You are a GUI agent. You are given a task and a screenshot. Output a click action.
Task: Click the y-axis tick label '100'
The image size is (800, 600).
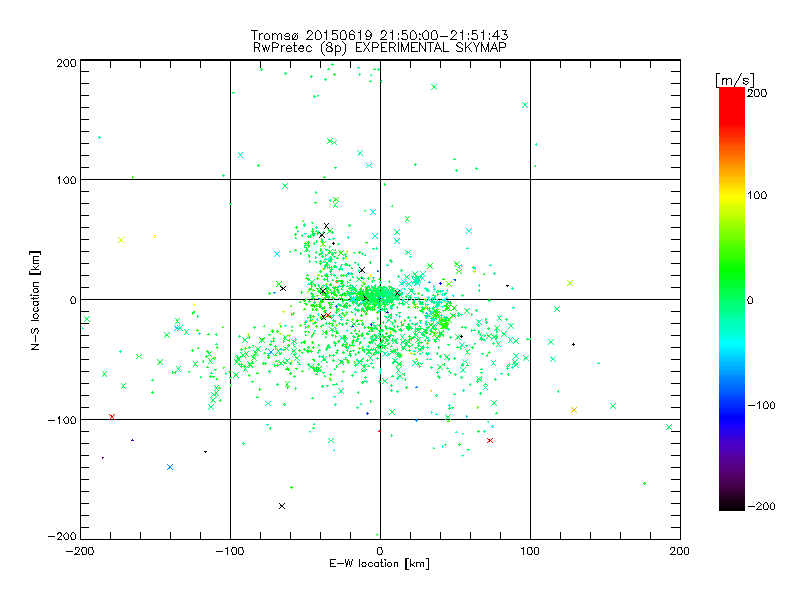click(66, 180)
